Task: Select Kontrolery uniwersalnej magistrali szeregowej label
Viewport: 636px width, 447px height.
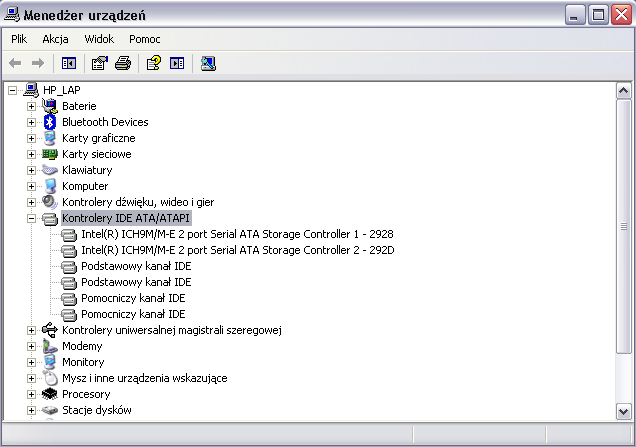Action: (x=172, y=330)
